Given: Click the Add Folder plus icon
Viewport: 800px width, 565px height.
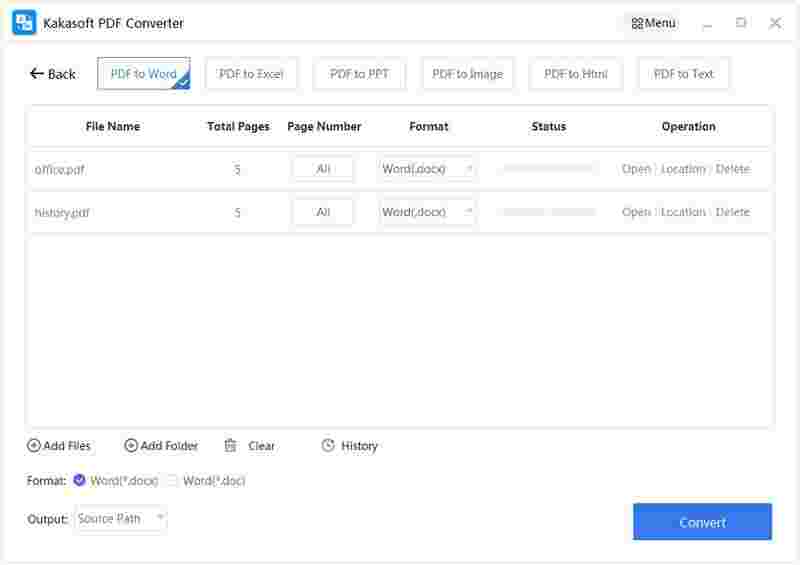Looking at the screenshot, I should 131,446.
